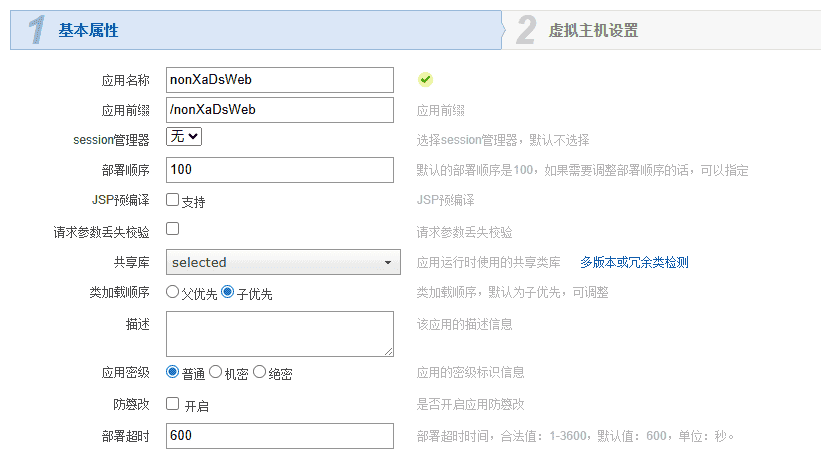This screenshot has width=821, height=459.
Task: Choose 机密 security level radio
Action: 215,372
